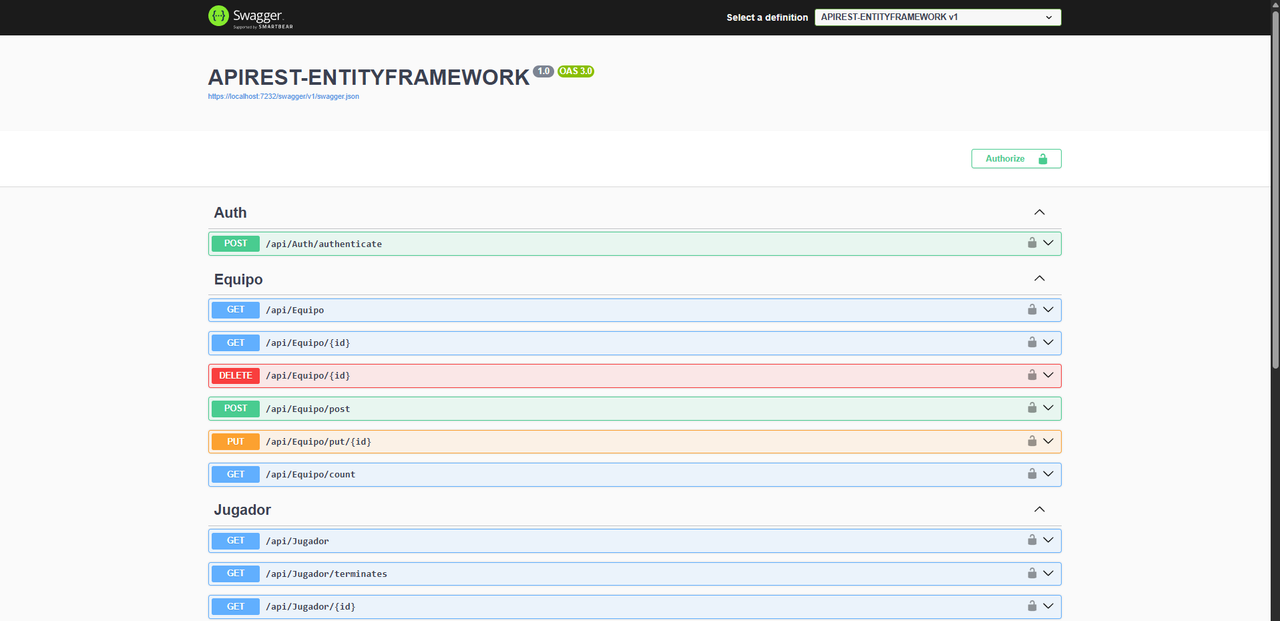The width and height of the screenshot is (1280, 621).
Task: Click the POST badge for /api/Auth/authenticate
Action: tap(236, 243)
